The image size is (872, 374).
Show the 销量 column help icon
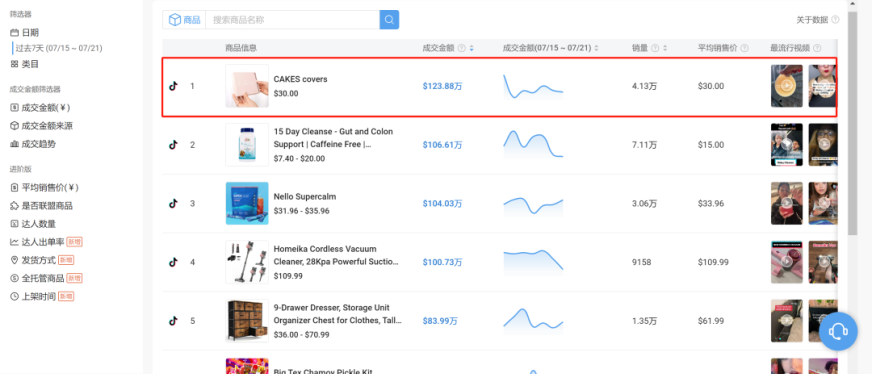tap(655, 48)
